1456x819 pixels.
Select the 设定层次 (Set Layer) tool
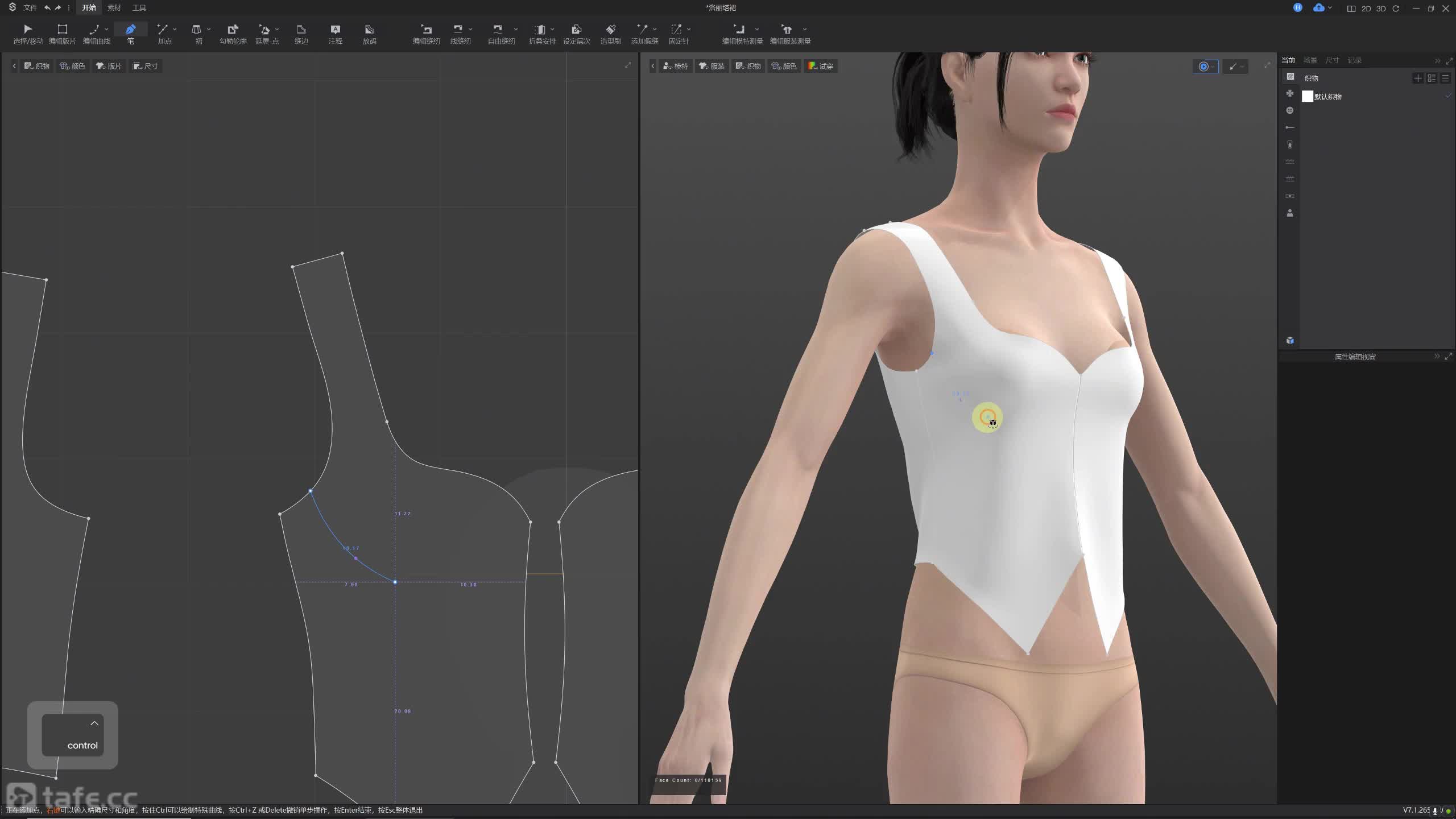577,34
